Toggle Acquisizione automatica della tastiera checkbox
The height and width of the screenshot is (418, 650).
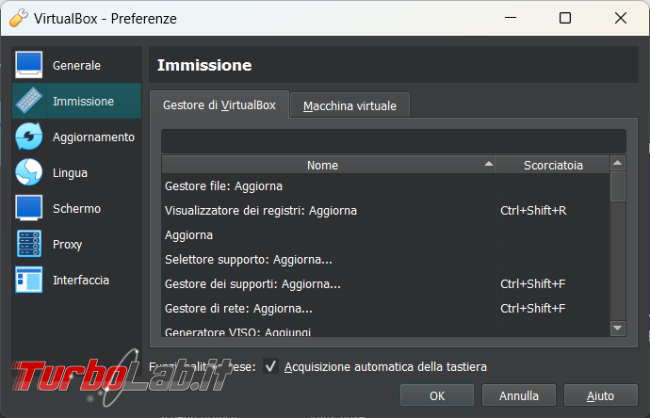[271, 367]
